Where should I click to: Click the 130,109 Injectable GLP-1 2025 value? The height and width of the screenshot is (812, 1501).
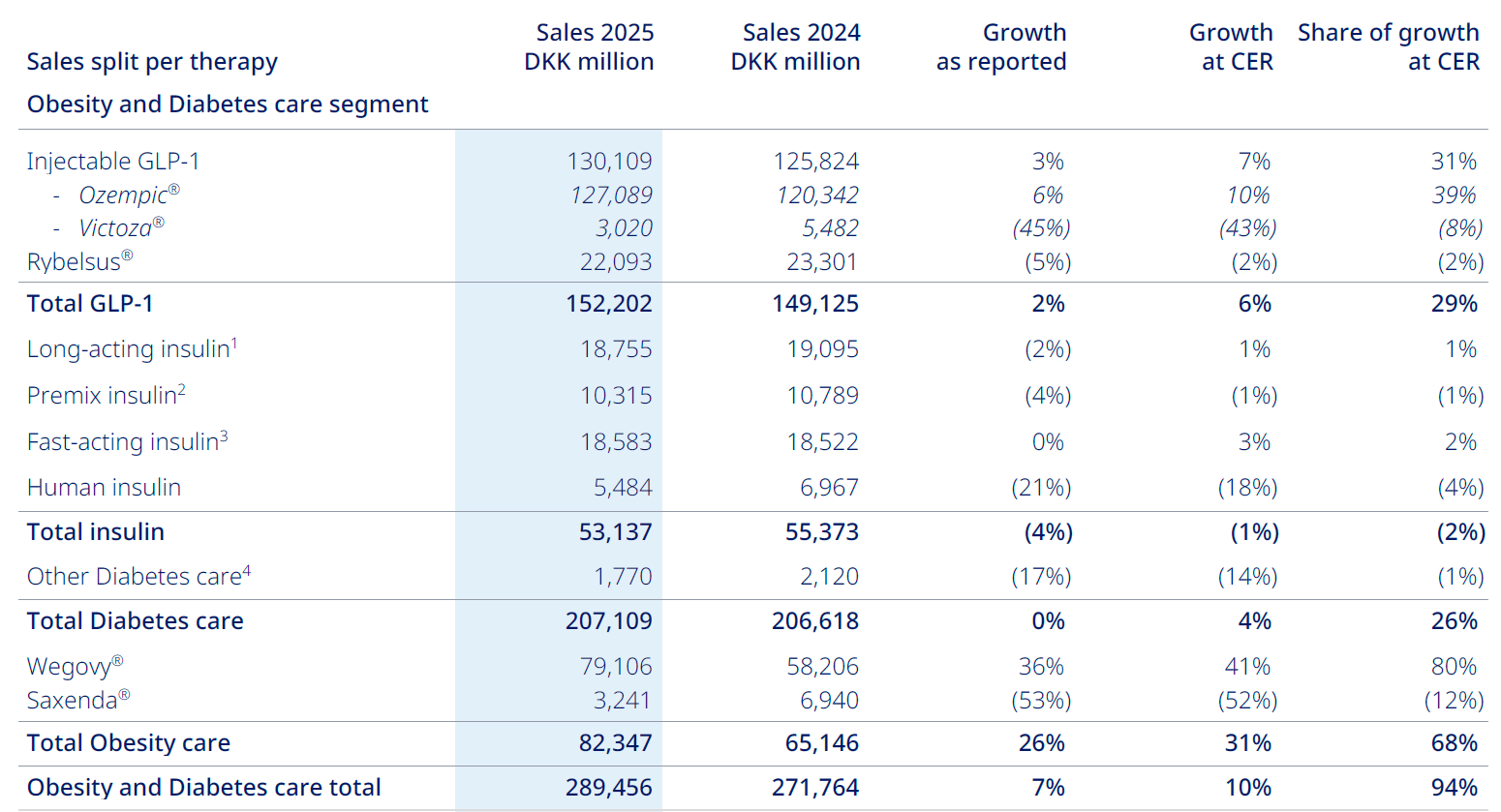[x=610, y=162]
